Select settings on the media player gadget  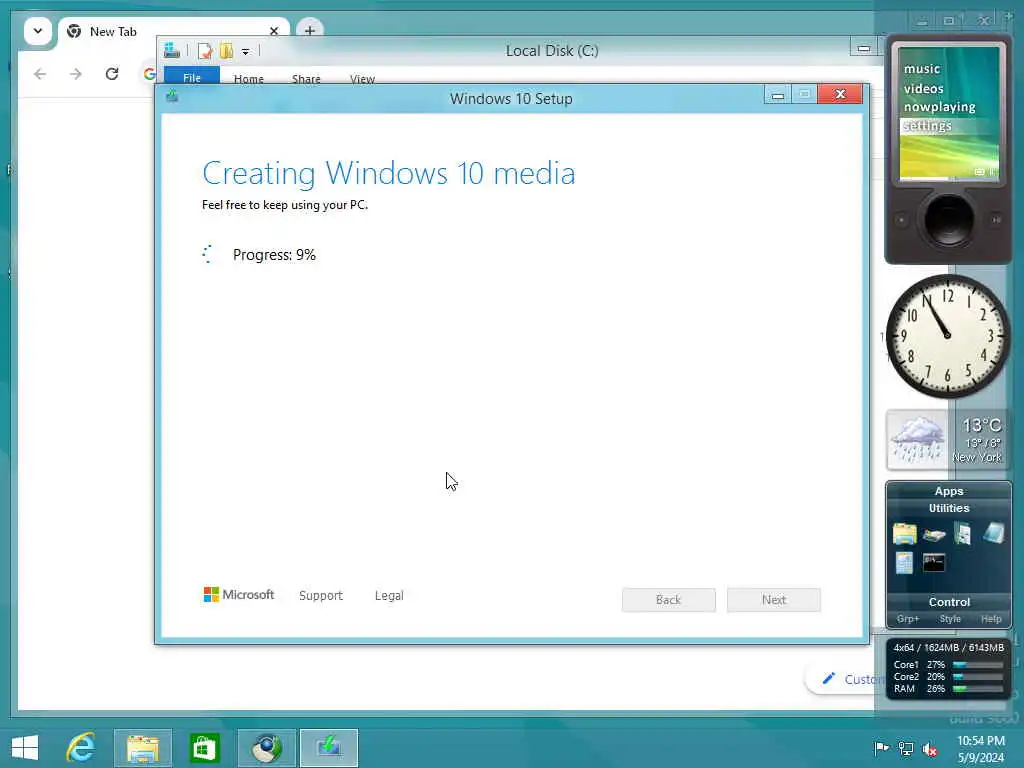click(927, 126)
